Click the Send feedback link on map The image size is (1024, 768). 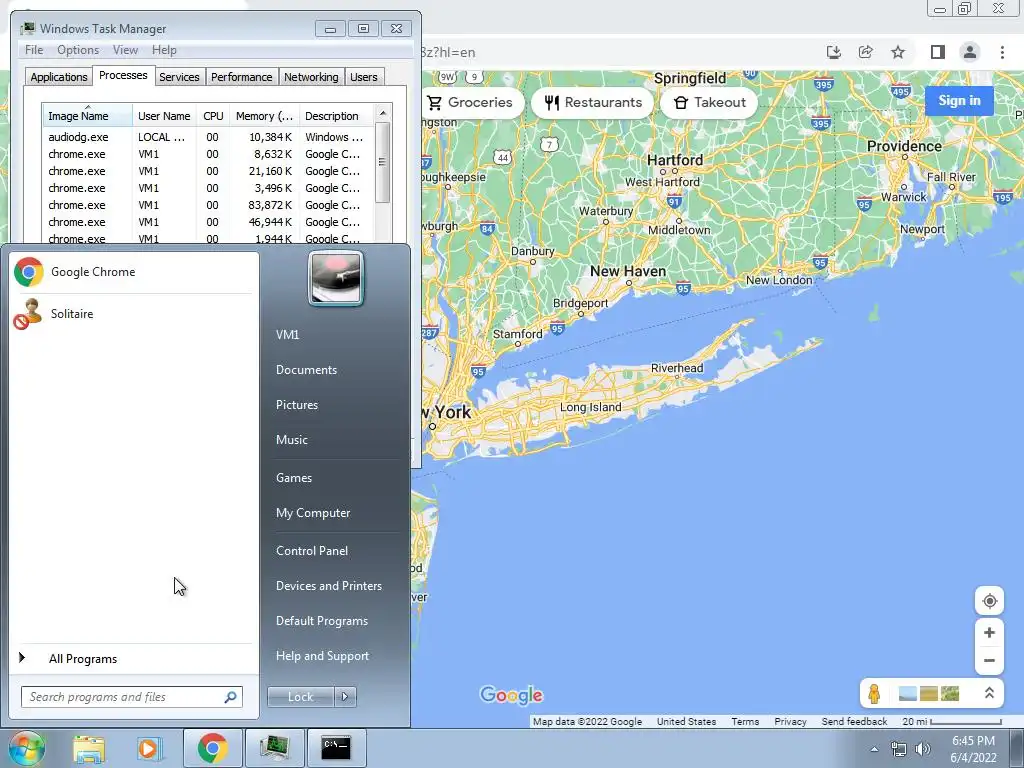point(854,722)
